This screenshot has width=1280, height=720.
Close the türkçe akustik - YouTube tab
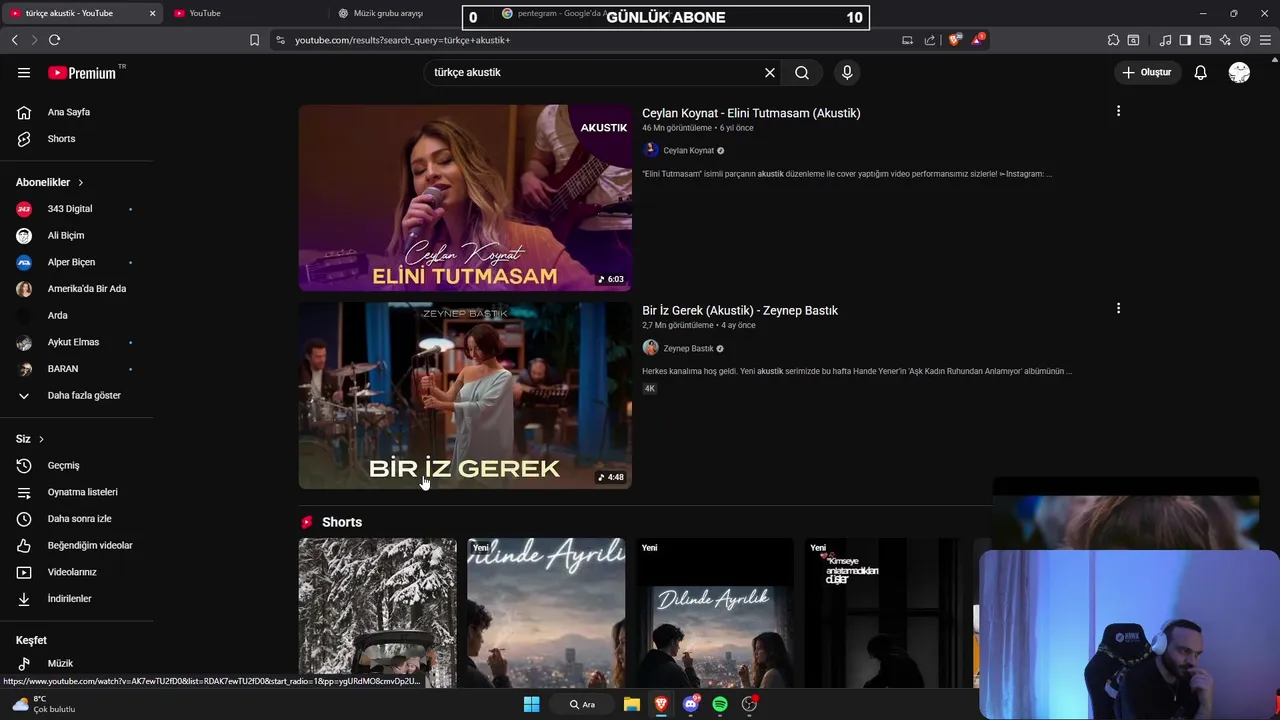[x=152, y=14]
